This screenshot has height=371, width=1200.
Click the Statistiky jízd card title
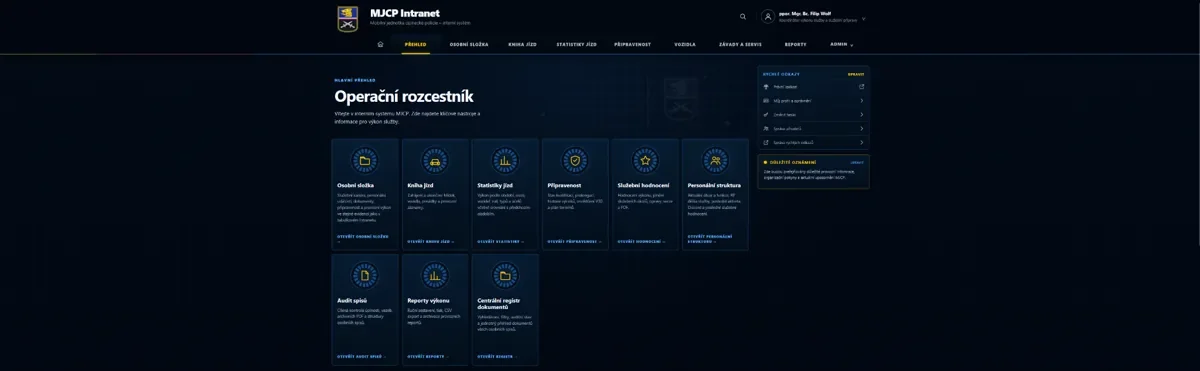coord(495,185)
